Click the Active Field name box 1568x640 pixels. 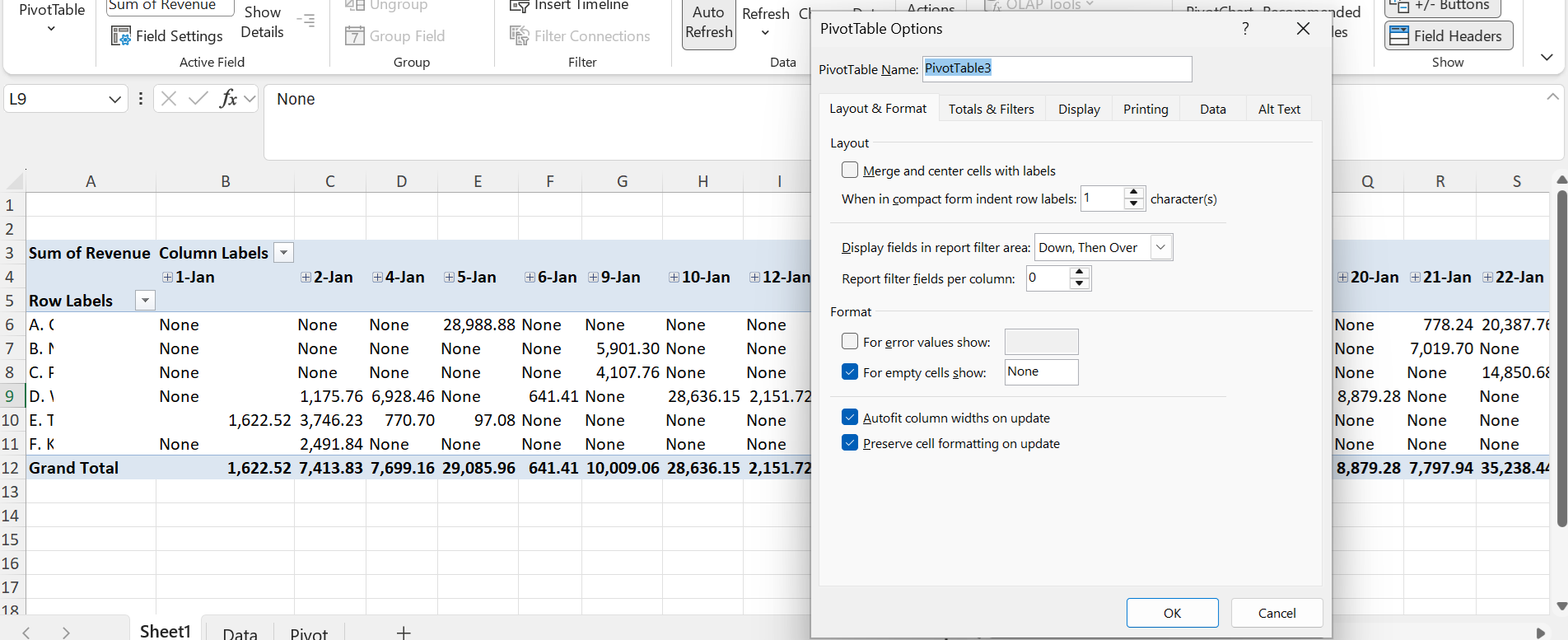point(170,7)
